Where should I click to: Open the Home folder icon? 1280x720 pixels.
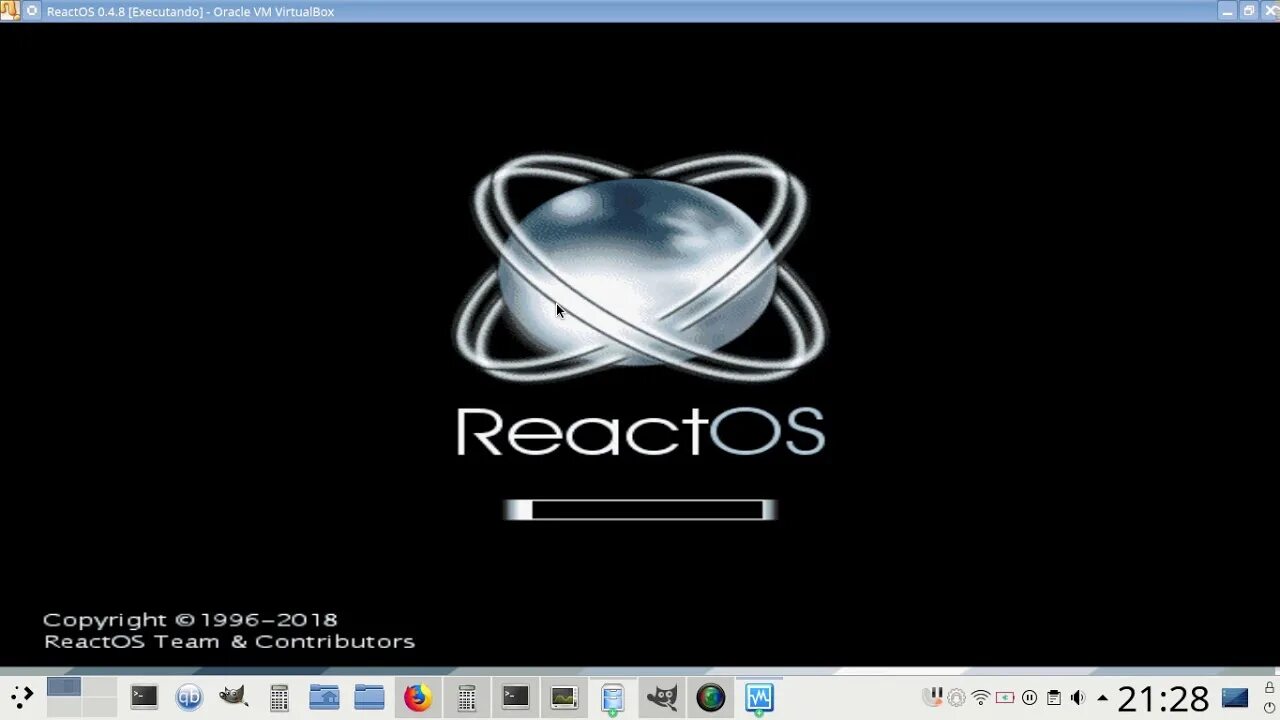[x=324, y=697]
